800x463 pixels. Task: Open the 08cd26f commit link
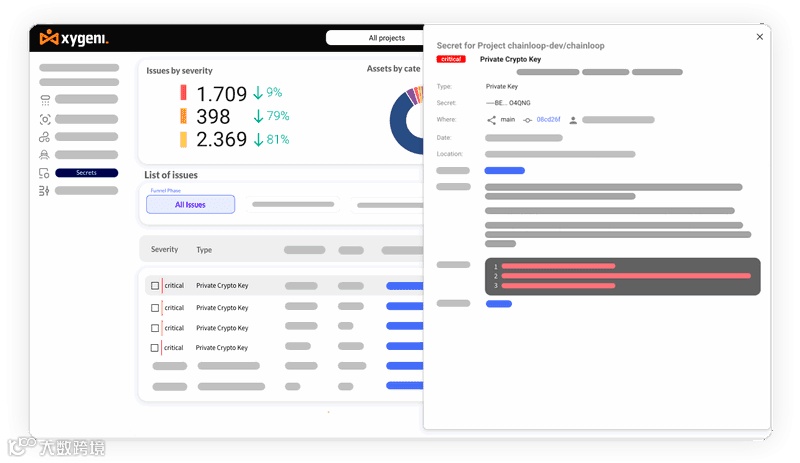click(548, 119)
